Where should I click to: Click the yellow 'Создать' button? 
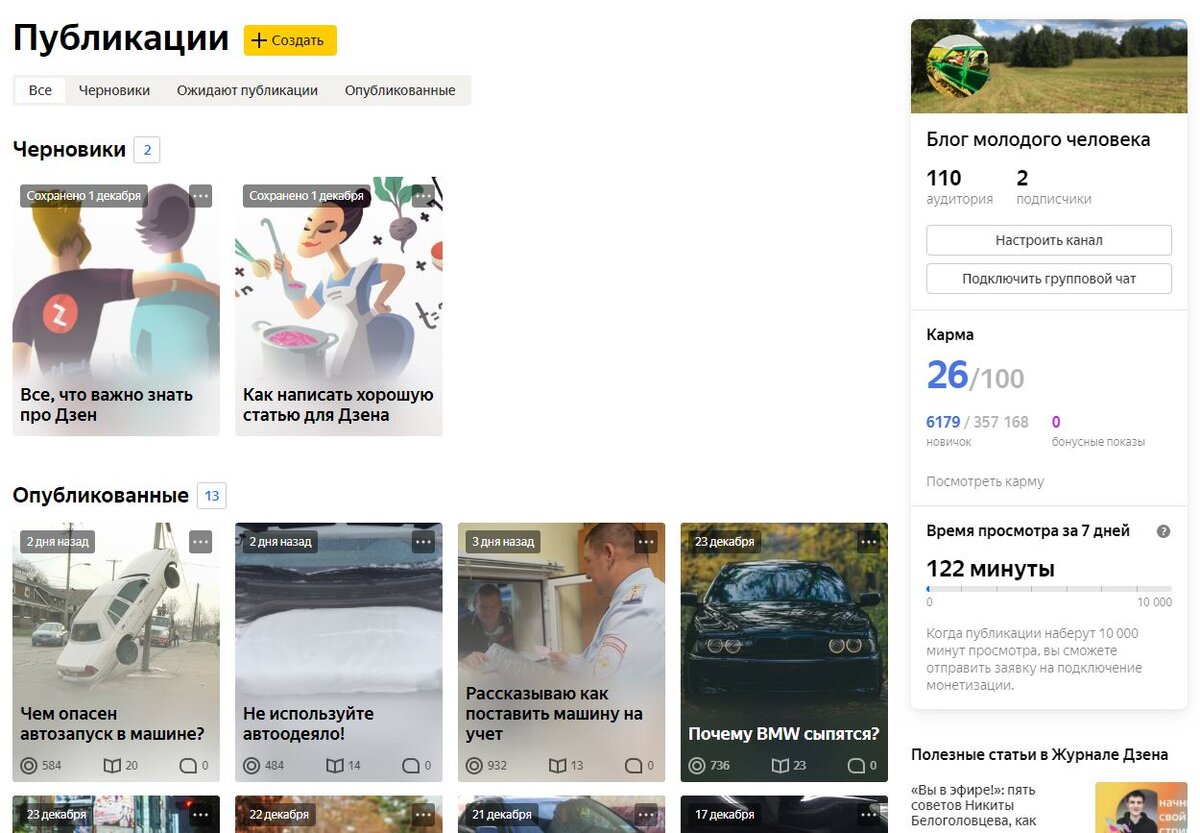pos(290,40)
